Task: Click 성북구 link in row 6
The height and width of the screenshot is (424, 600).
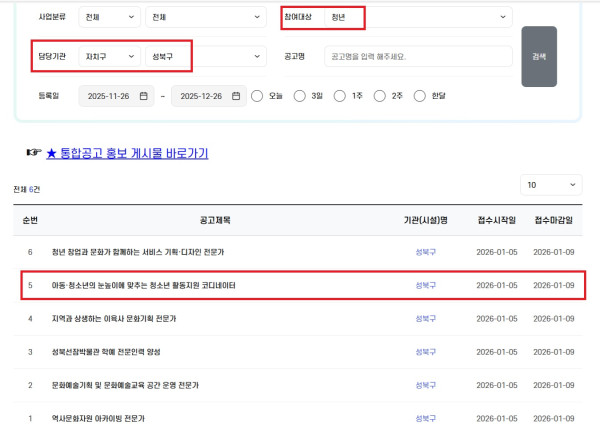Action: [x=426, y=253]
